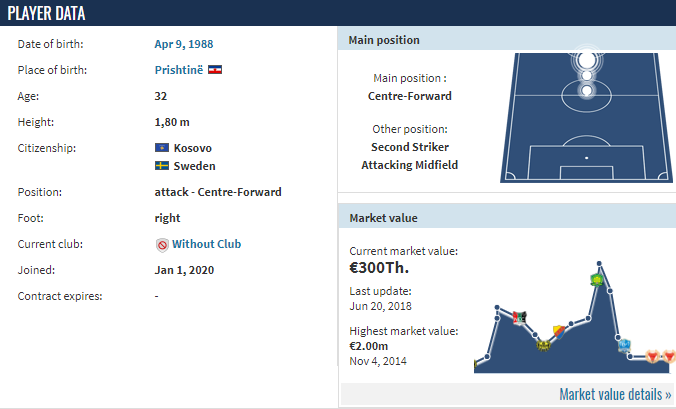Click the yellow-black round crest on chart
676x409 pixels.
544,345
